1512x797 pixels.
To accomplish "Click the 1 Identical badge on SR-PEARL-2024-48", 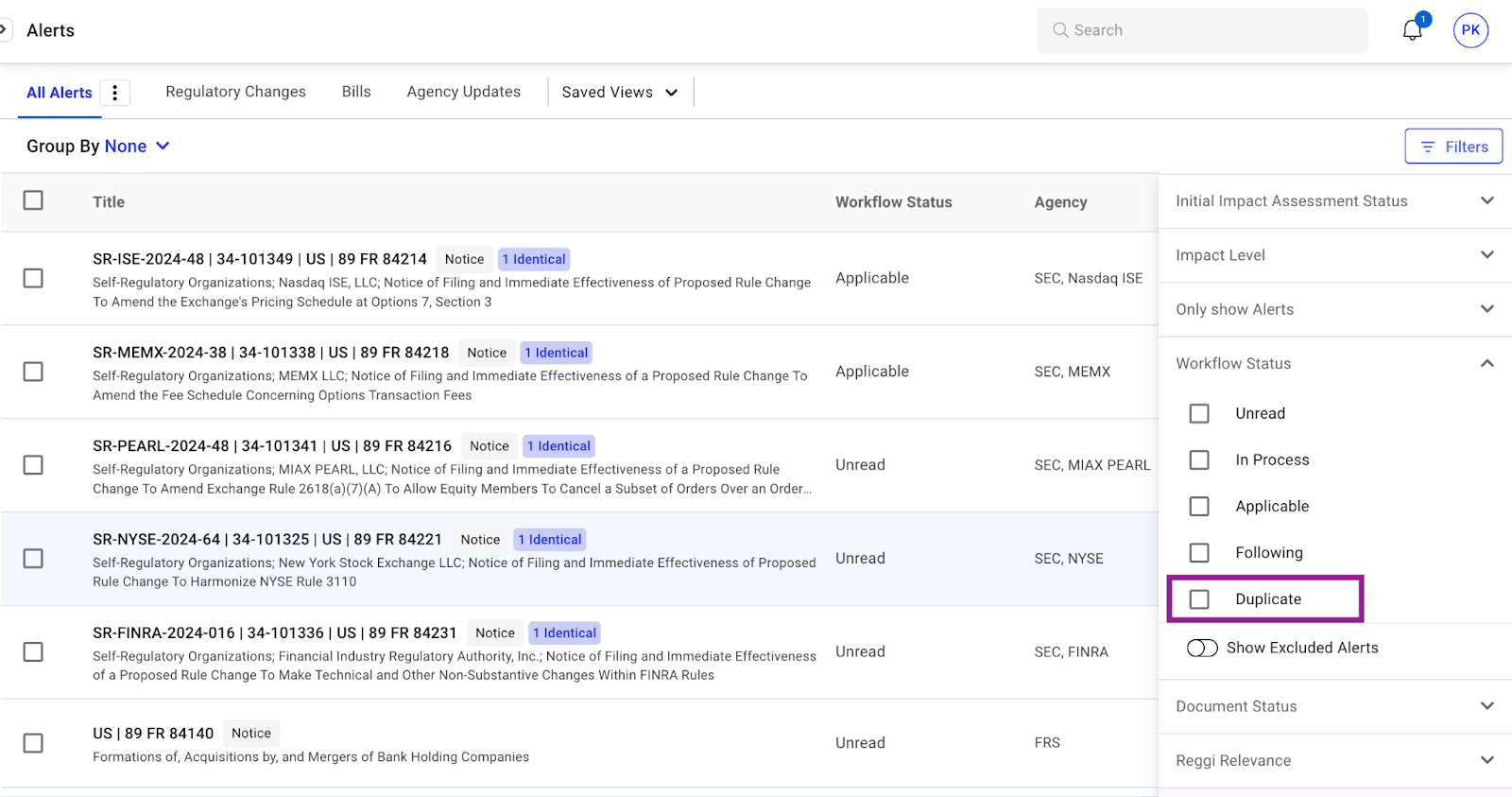I will 558,446.
